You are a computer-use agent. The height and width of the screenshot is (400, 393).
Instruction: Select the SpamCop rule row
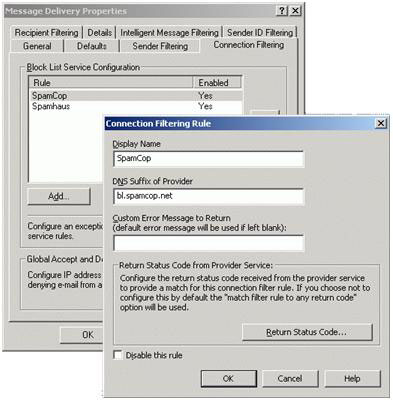coord(136,96)
